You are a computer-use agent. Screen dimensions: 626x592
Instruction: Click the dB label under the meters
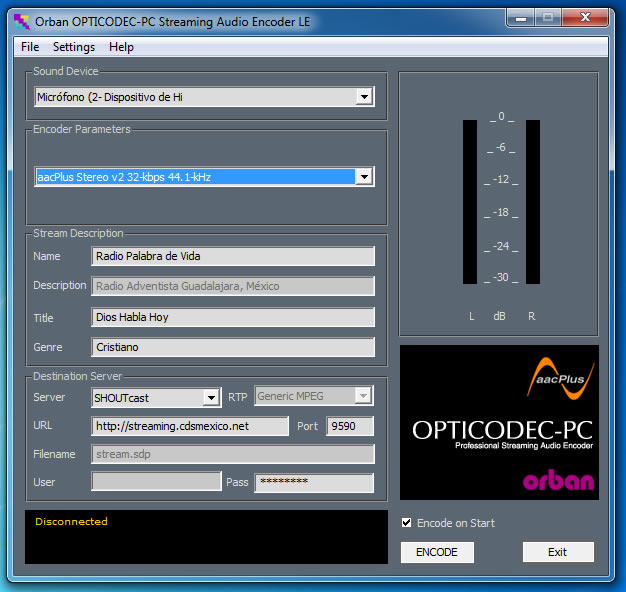[499, 316]
